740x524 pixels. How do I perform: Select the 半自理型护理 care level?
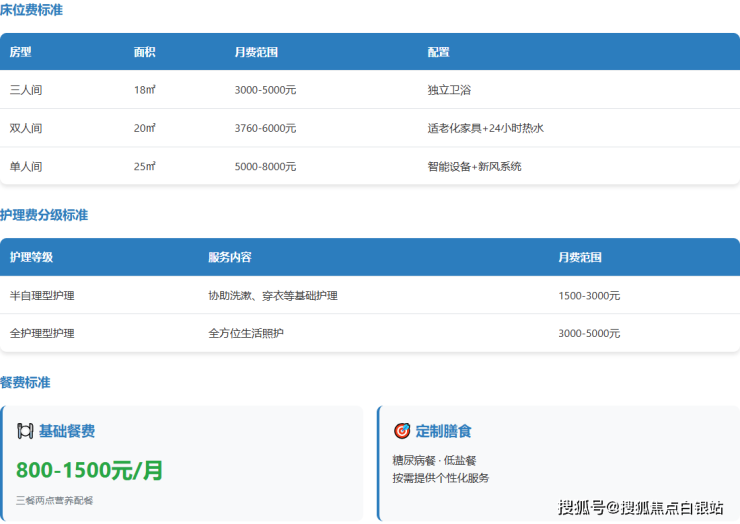(42, 296)
